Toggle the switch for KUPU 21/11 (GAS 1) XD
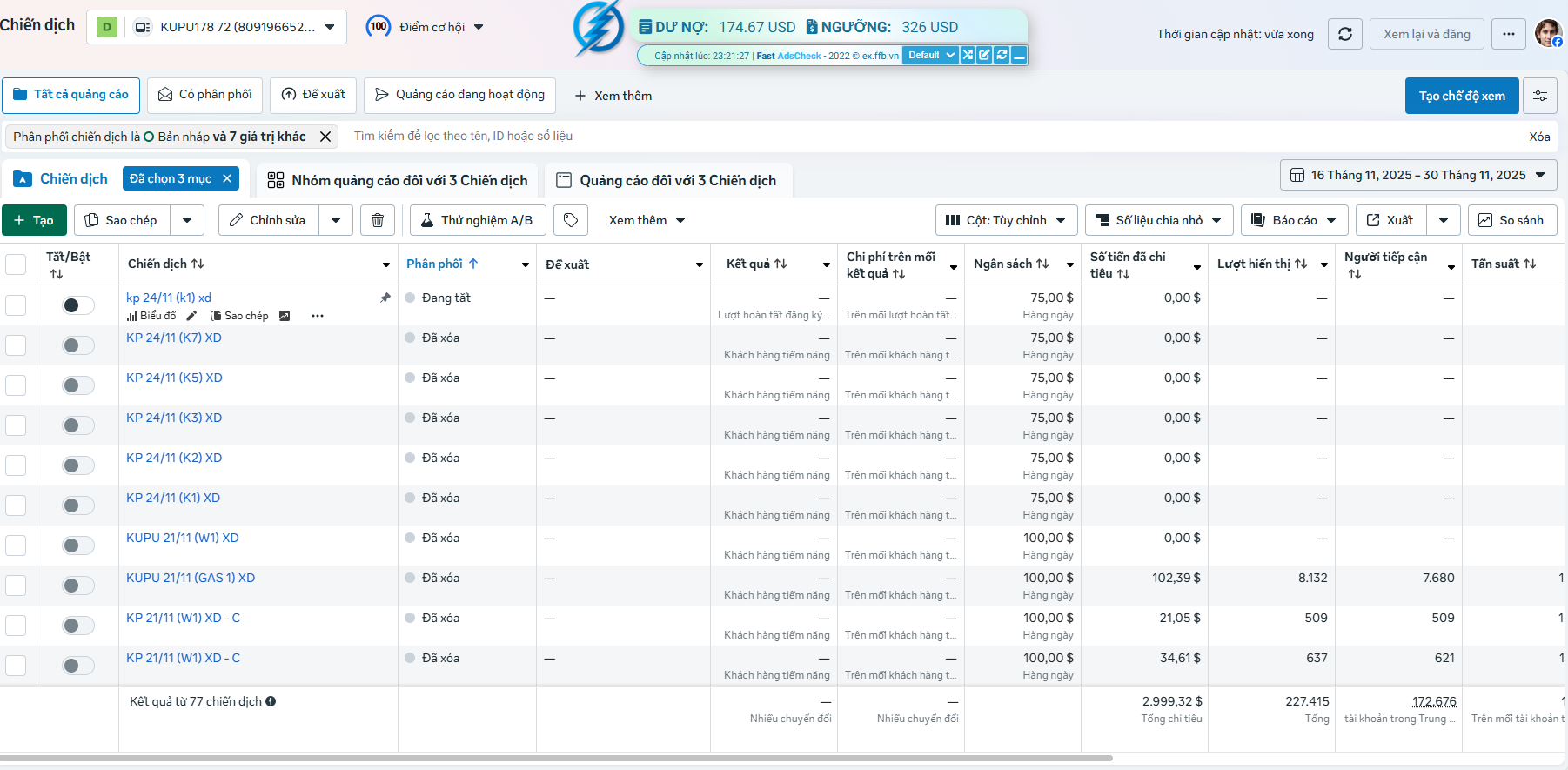Viewport: 1568px width, 770px height. click(78, 586)
